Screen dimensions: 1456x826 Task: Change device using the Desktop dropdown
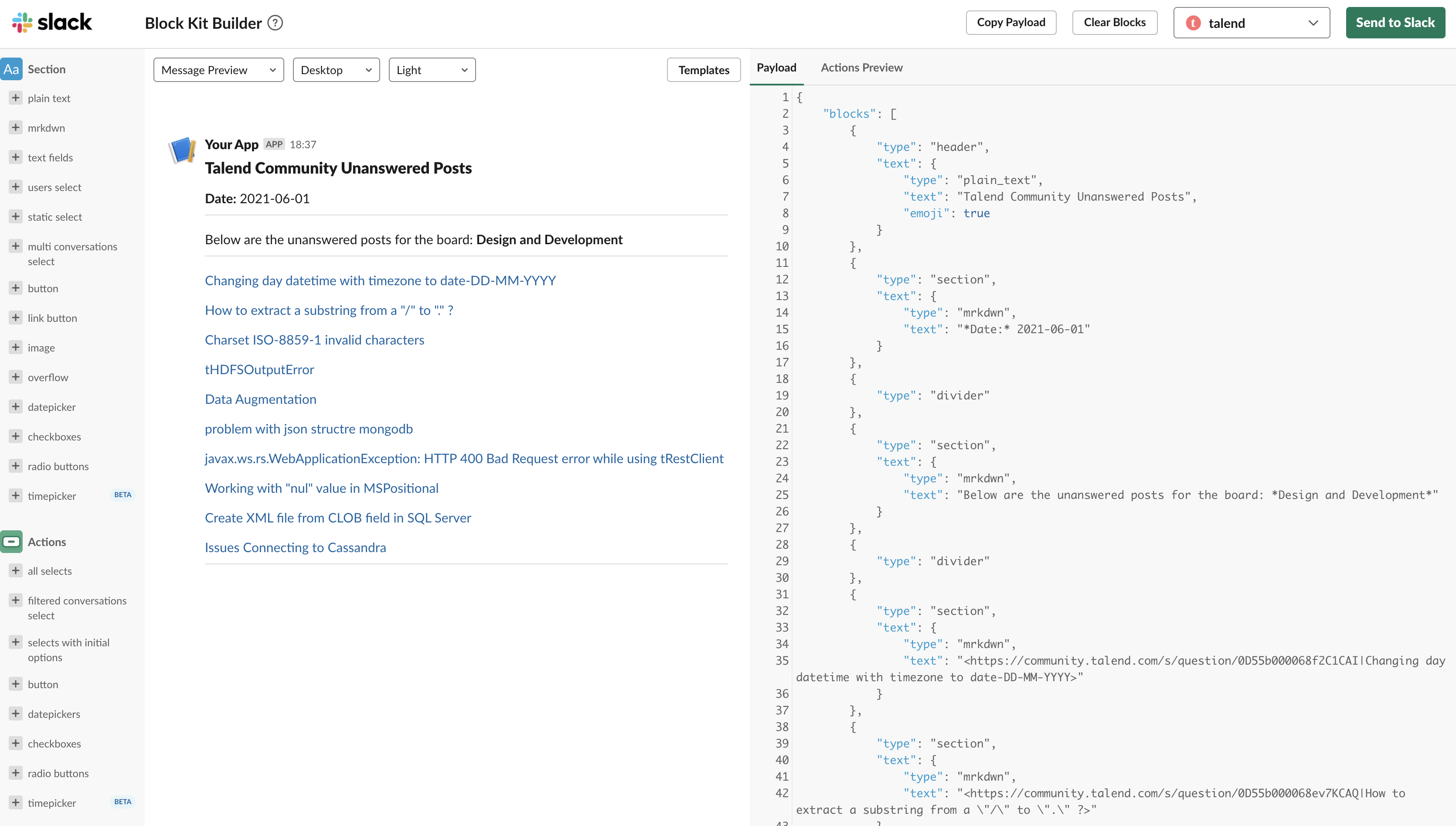point(336,69)
